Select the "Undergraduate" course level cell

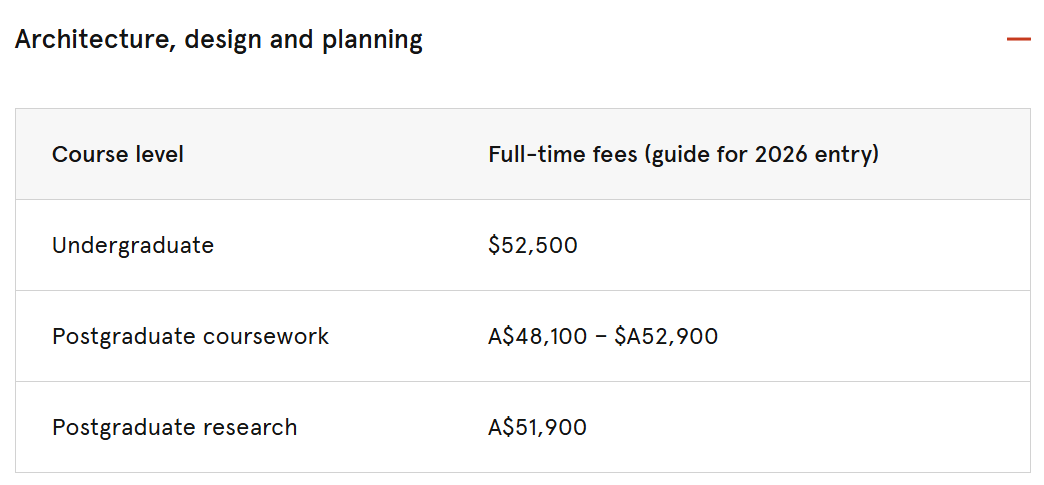133,245
